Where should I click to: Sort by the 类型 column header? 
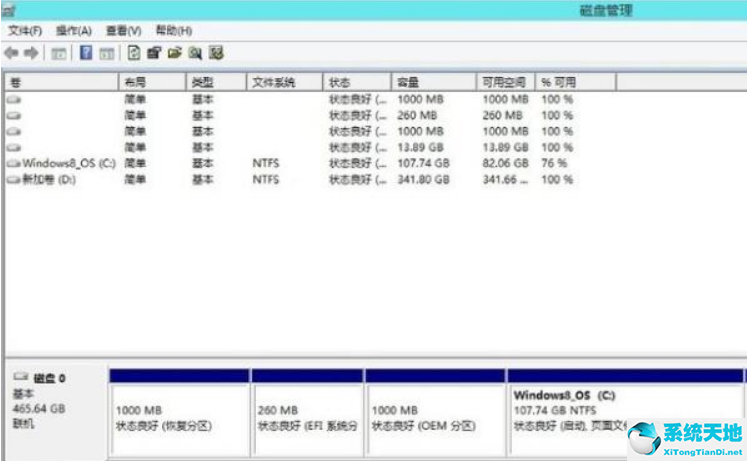216,82
